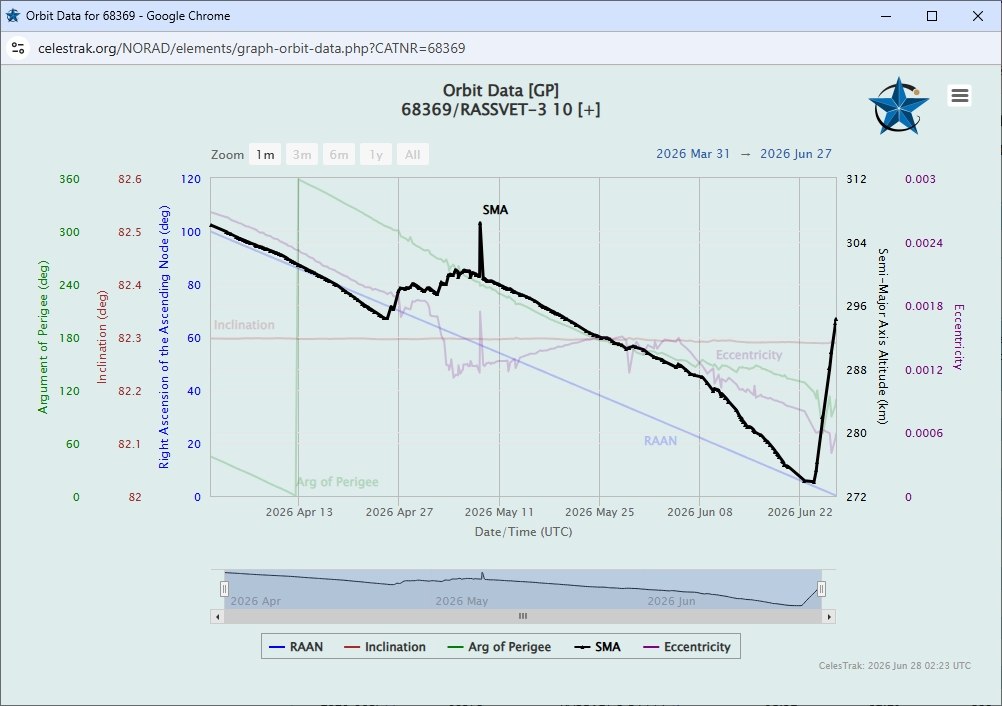
Task: Select the 3m zoom option
Action: pos(302,155)
